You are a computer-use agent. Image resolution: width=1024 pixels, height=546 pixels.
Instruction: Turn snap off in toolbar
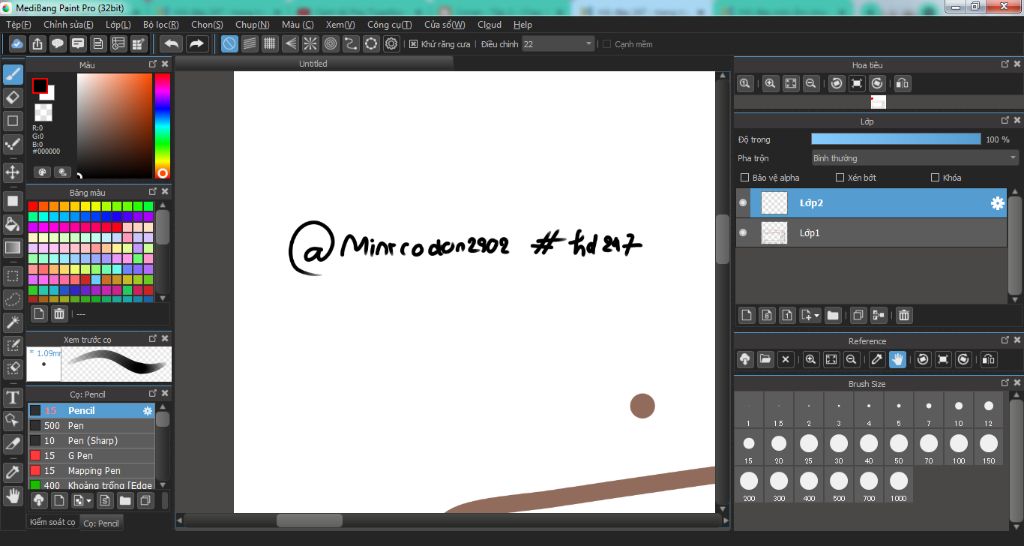coord(229,44)
